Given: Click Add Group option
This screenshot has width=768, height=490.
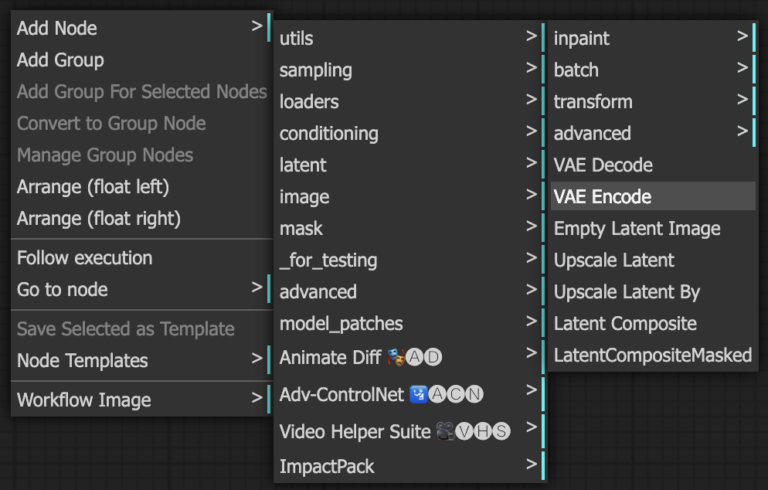Looking at the screenshot, I should tap(60, 60).
